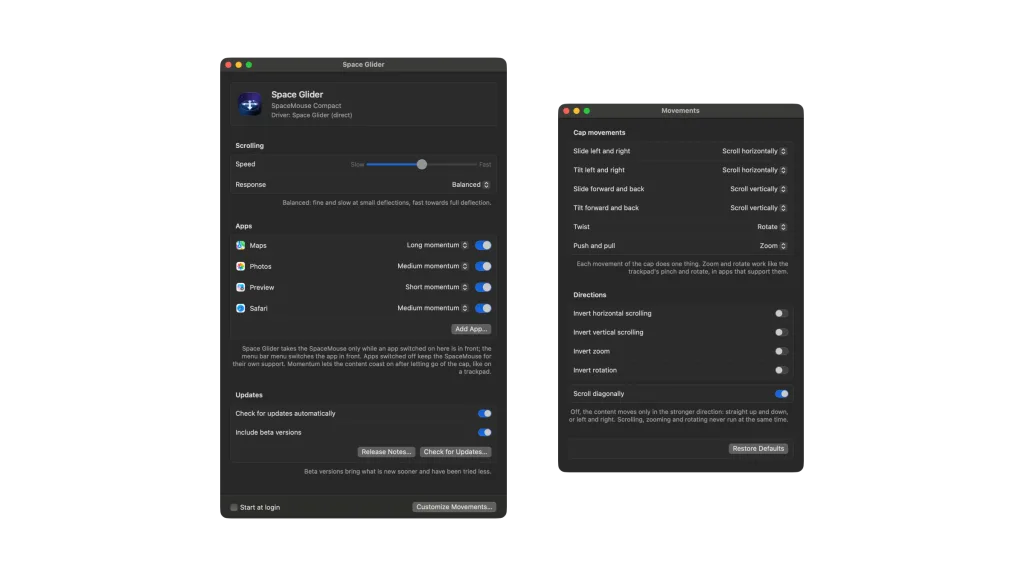
Task: Click the Add App... button
Action: coord(471,329)
